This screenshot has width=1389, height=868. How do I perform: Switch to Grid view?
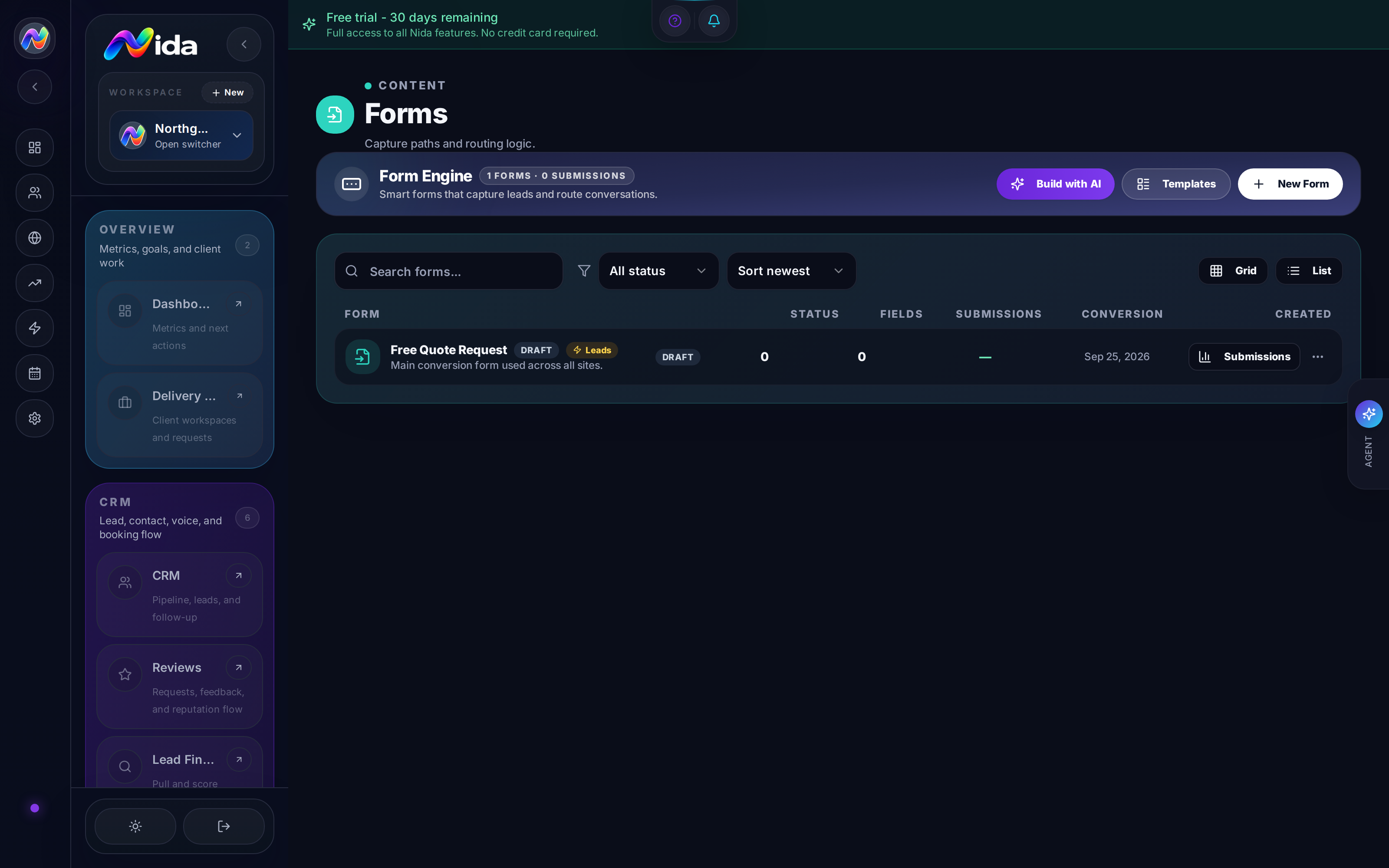coord(1233,271)
